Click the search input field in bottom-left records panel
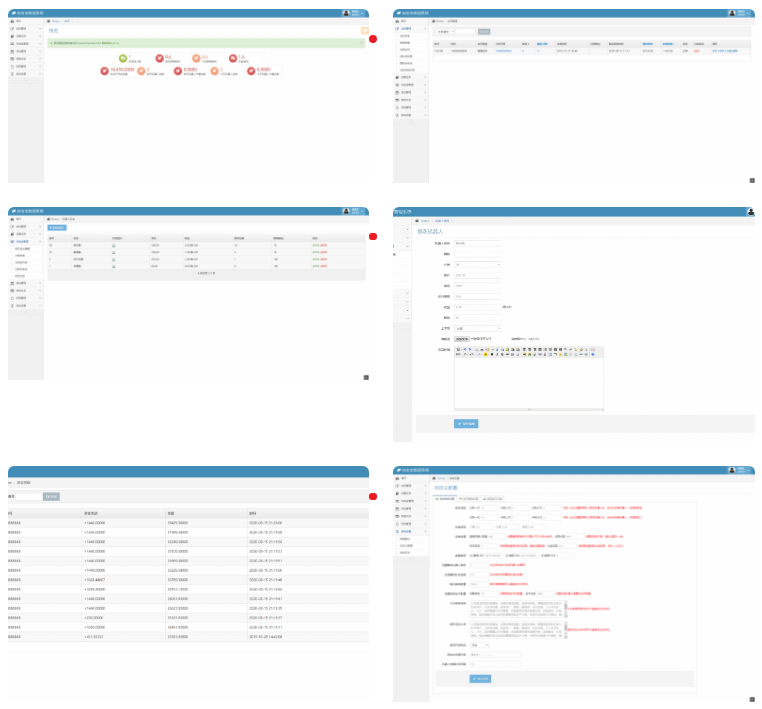Viewport: 762px width, 709px height. [28, 496]
